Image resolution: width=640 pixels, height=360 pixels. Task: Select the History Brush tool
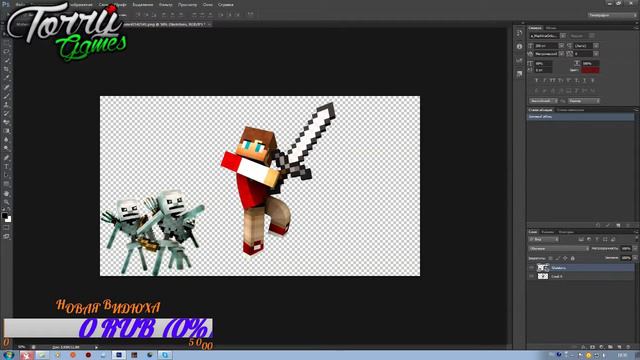point(7,113)
